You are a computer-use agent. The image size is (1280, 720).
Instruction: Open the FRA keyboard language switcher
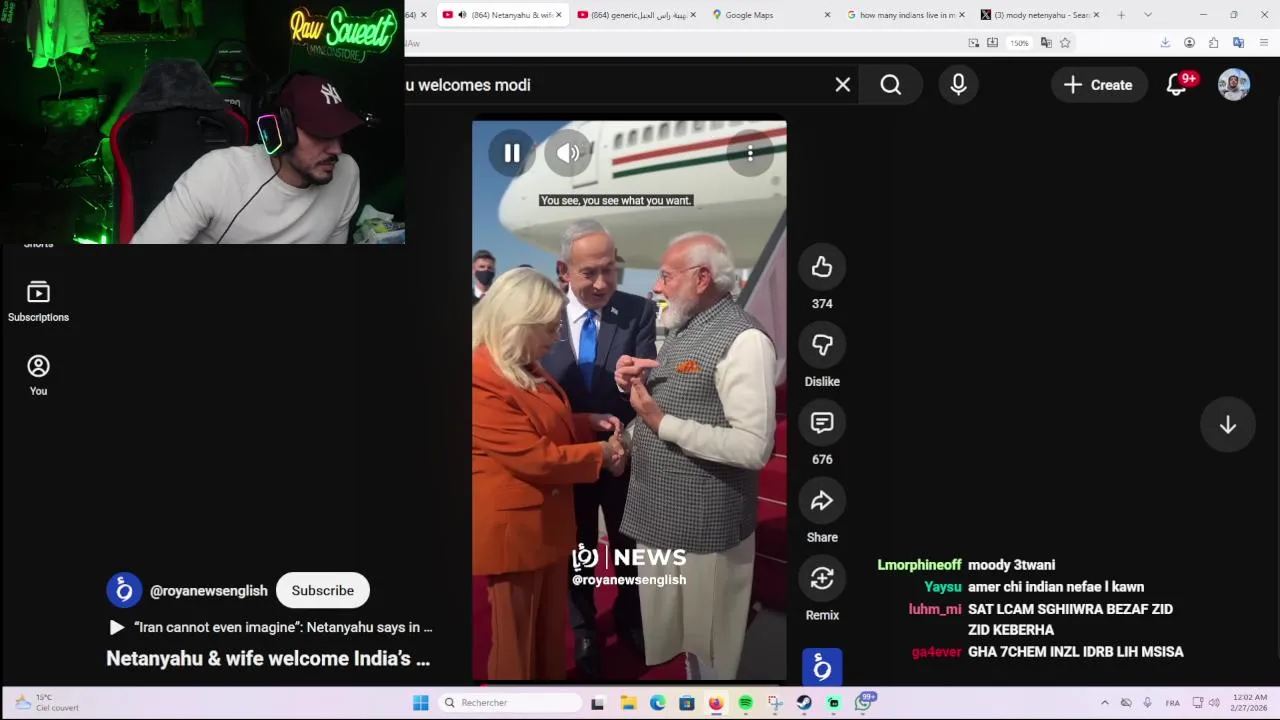1172,703
